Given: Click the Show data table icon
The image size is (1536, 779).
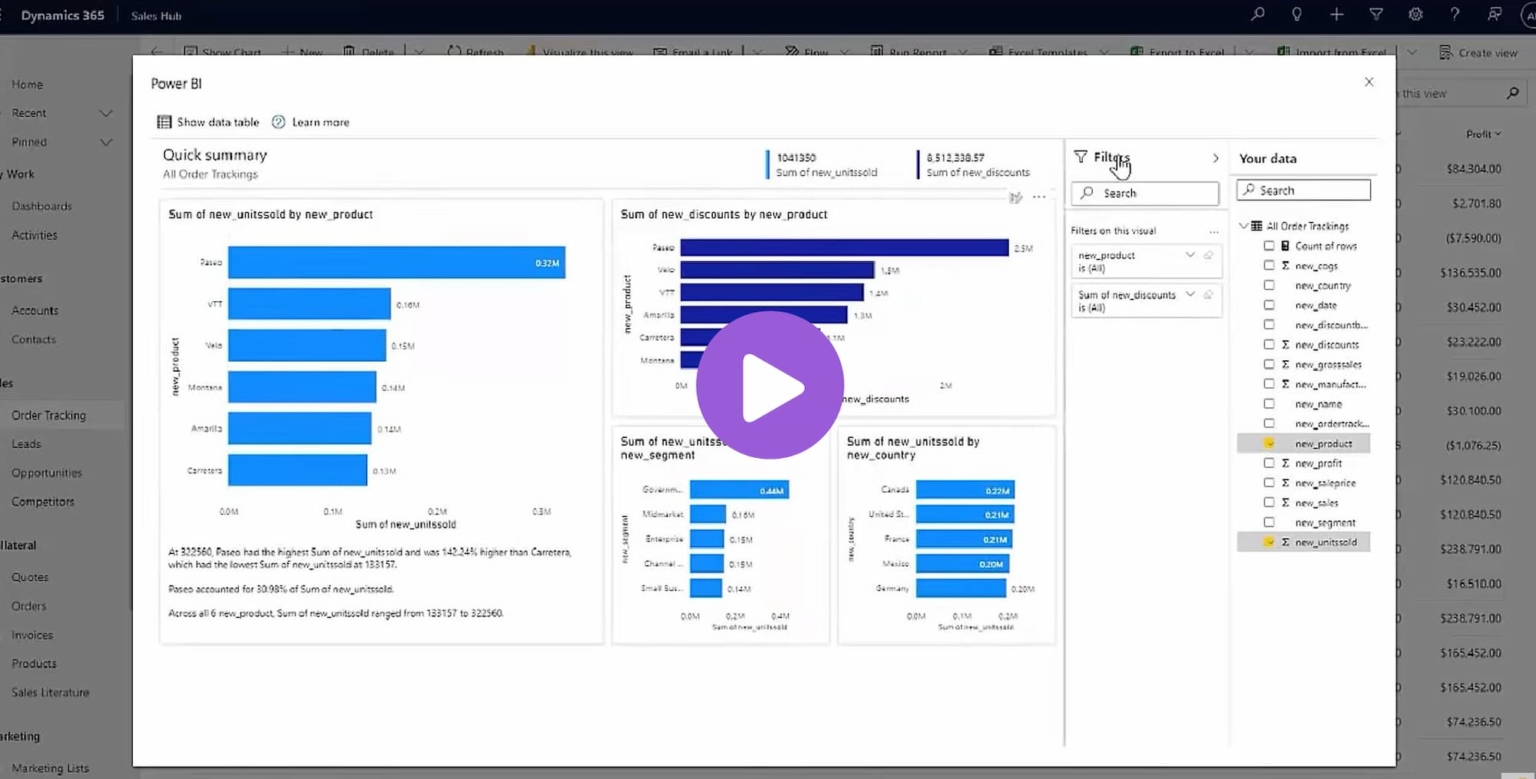Looking at the screenshot, I should pyautogui.click(x=164, y=121).
